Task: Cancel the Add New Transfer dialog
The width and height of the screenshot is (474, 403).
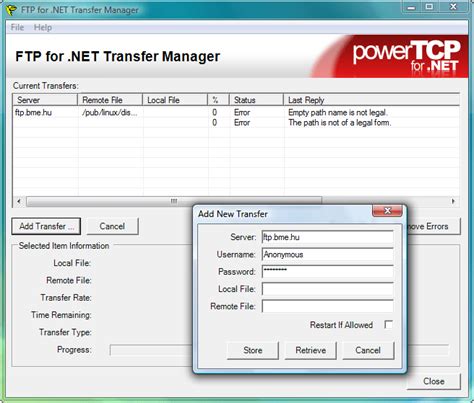Action: coord(368,350)
